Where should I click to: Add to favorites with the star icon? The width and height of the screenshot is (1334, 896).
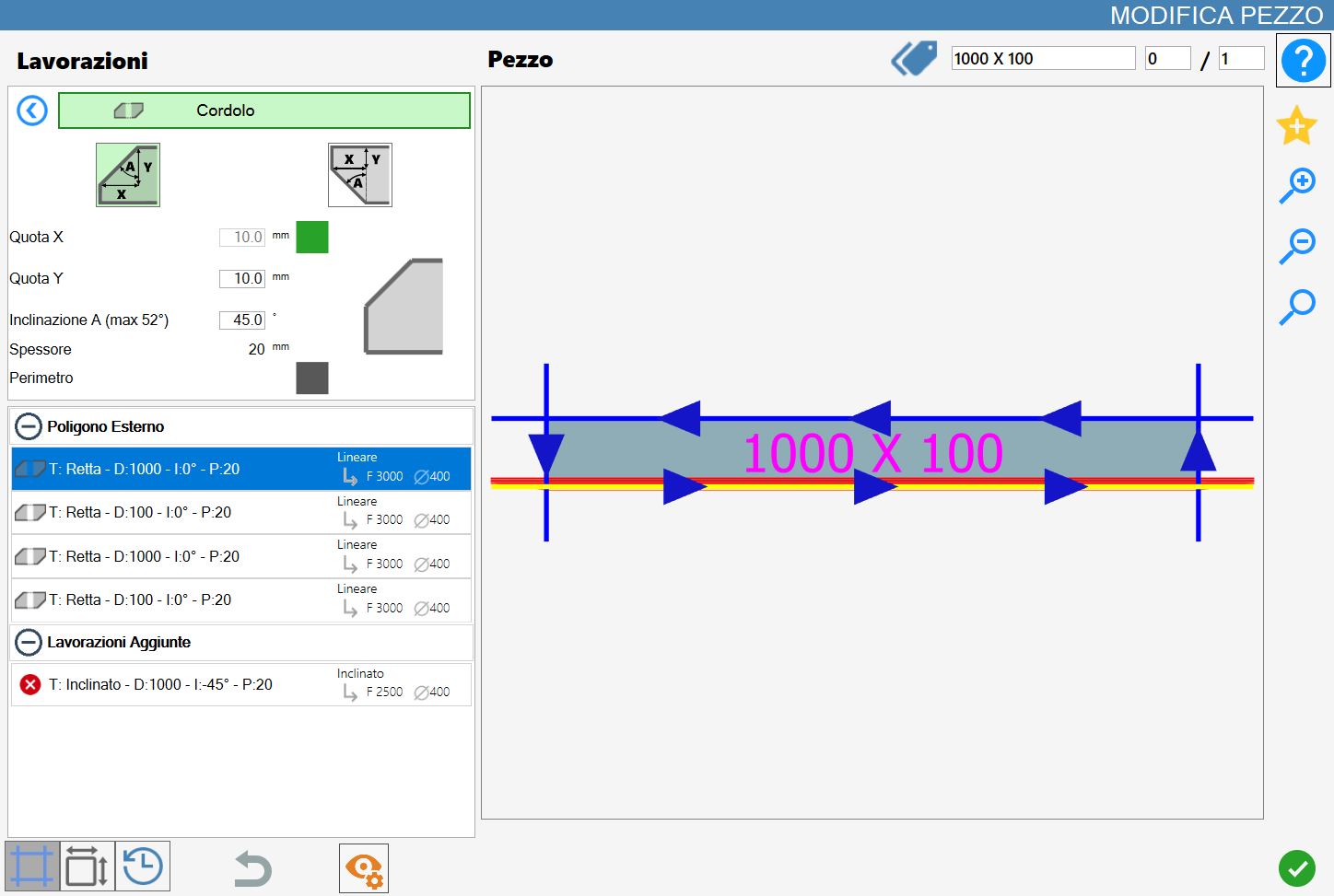point(1296,125)
